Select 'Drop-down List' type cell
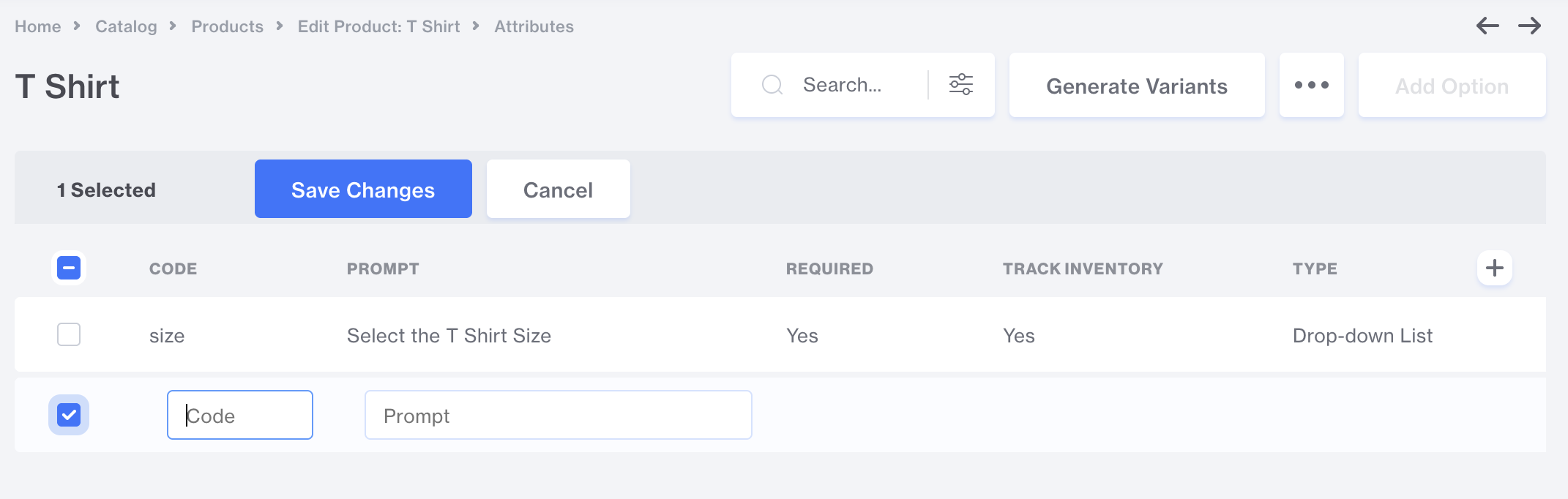The image size is (1568, 499). [1362, 336]
